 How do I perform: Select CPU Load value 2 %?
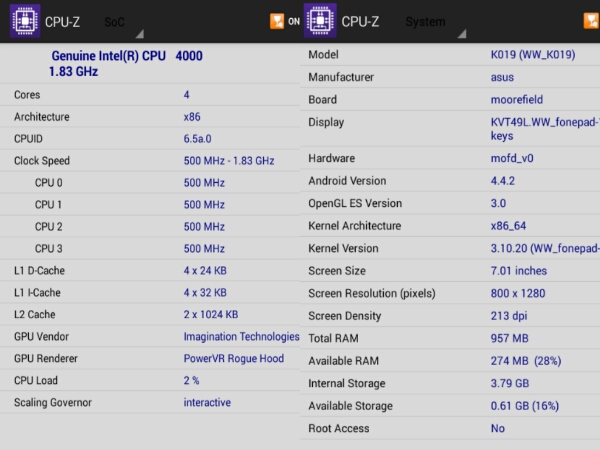pyautogui.click(x=191, y=380)
